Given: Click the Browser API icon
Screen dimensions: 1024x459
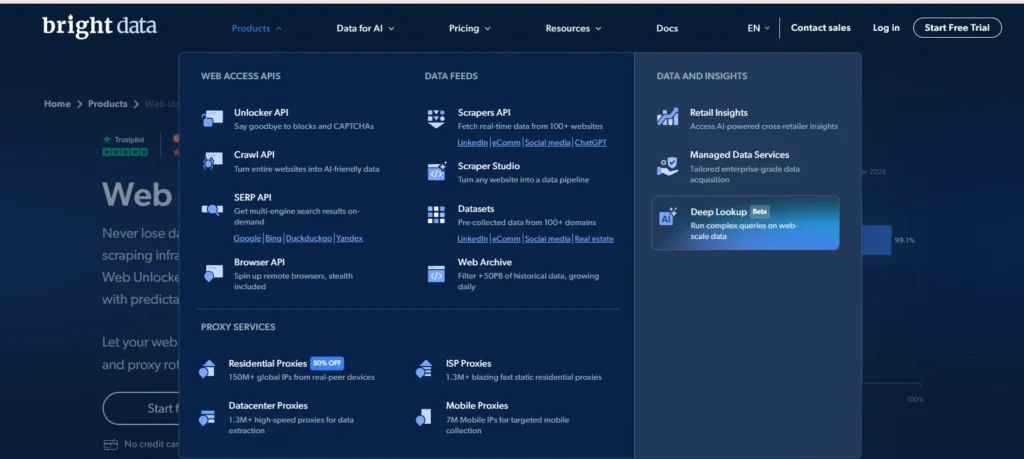Looking at the screenshot, I should (212, 273).
